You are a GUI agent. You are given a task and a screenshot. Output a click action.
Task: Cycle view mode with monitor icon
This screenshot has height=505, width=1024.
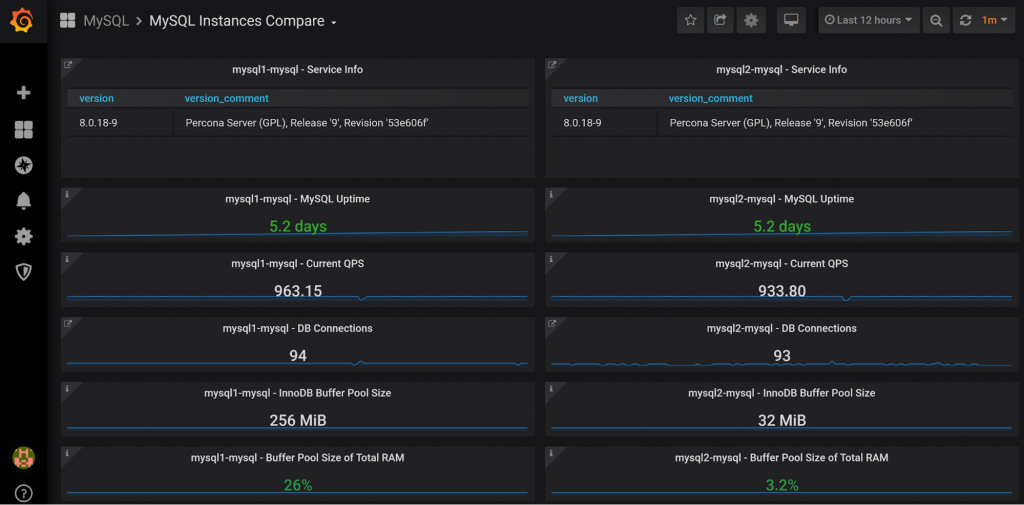(x=791, y=21)
